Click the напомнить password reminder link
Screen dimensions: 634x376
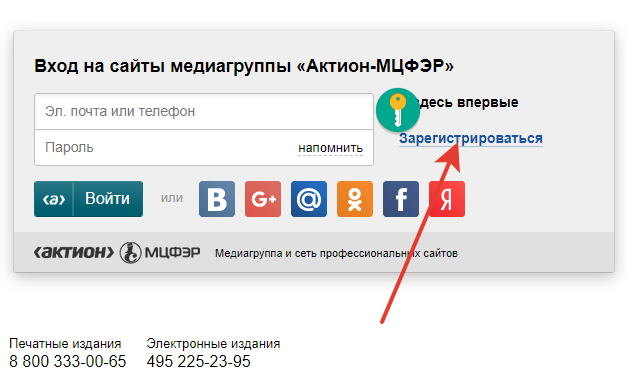(330, 148)
